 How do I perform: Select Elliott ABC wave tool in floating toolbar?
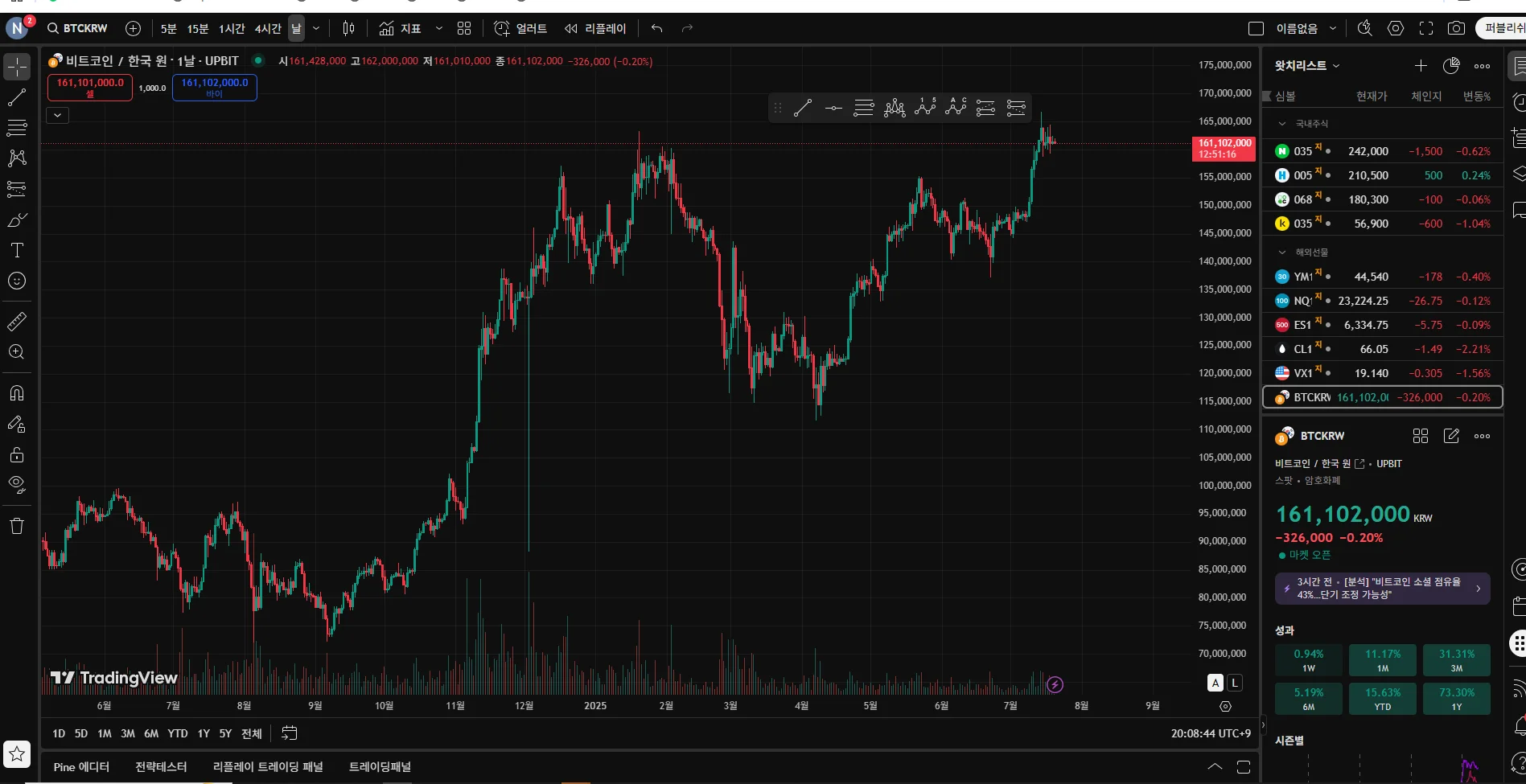[956, 108]
